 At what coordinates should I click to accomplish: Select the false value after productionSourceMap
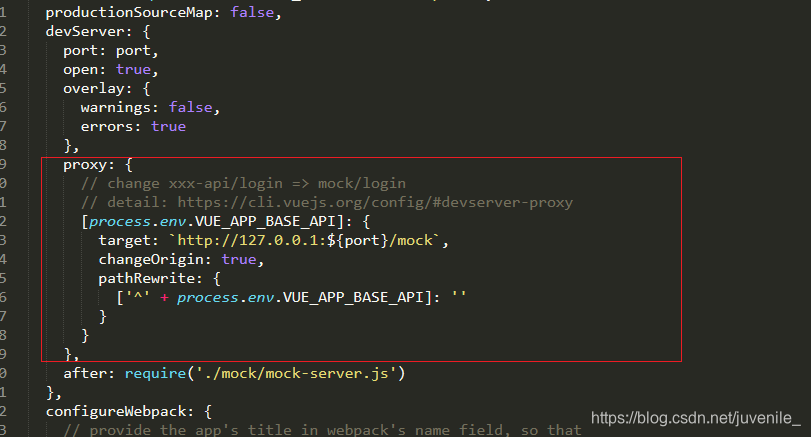point(252,12)
